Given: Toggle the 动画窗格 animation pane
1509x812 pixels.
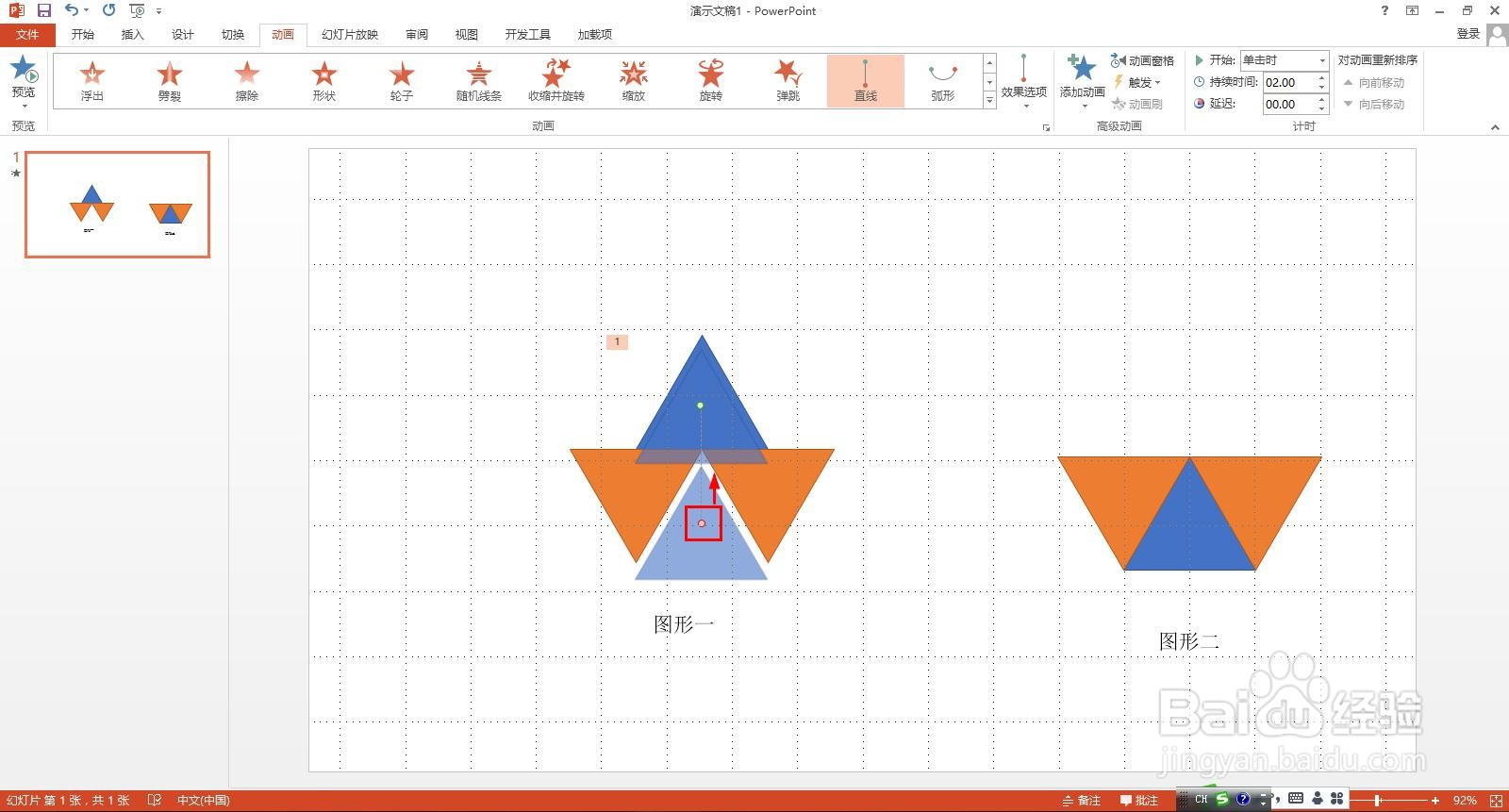Looking at the screenshot, I should (1142, 60).
